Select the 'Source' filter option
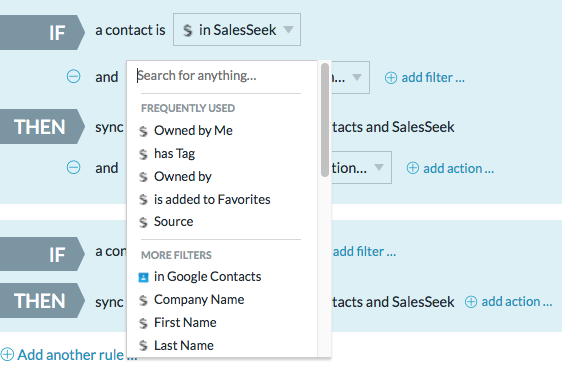 [x=173, y=221]
